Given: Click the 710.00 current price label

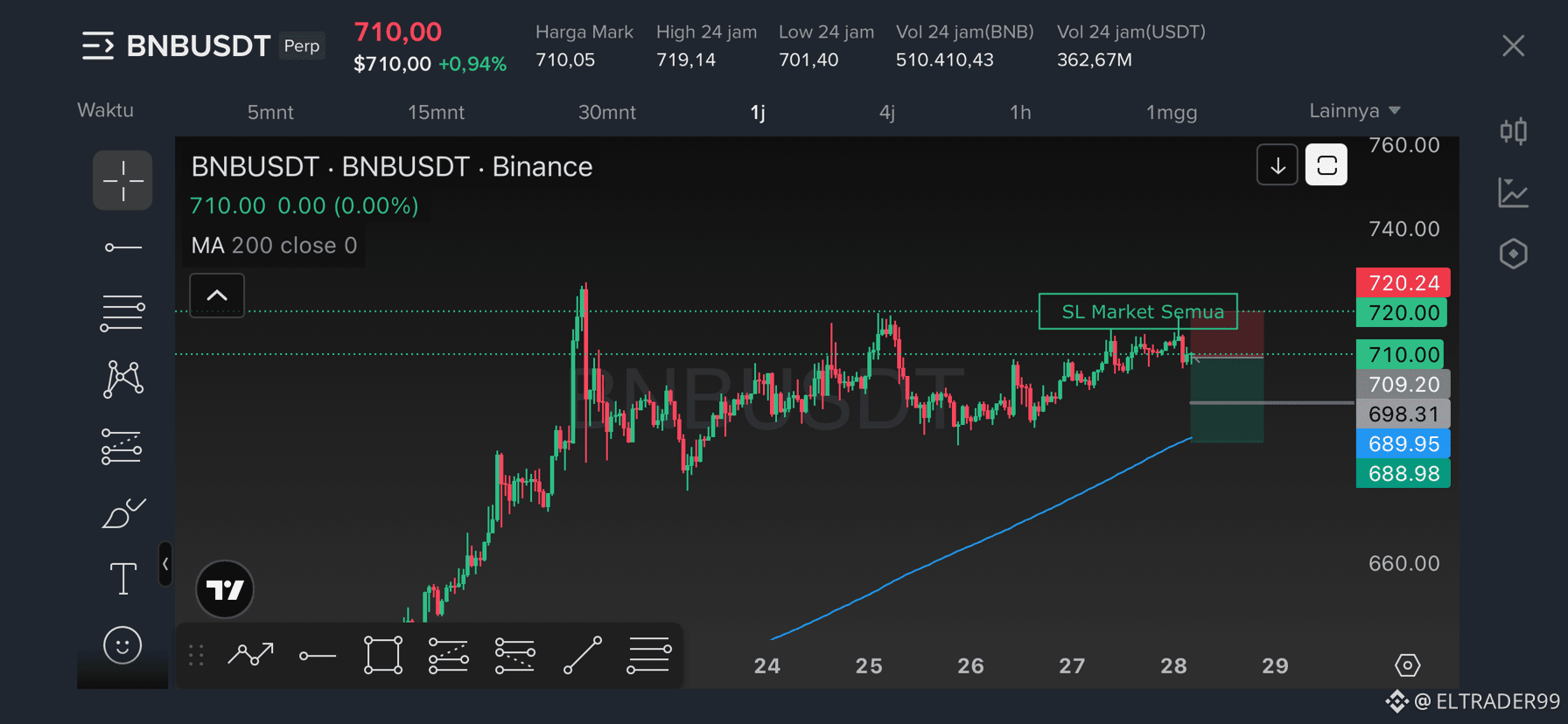Looking at the screenshot, I should (1401, 354).
